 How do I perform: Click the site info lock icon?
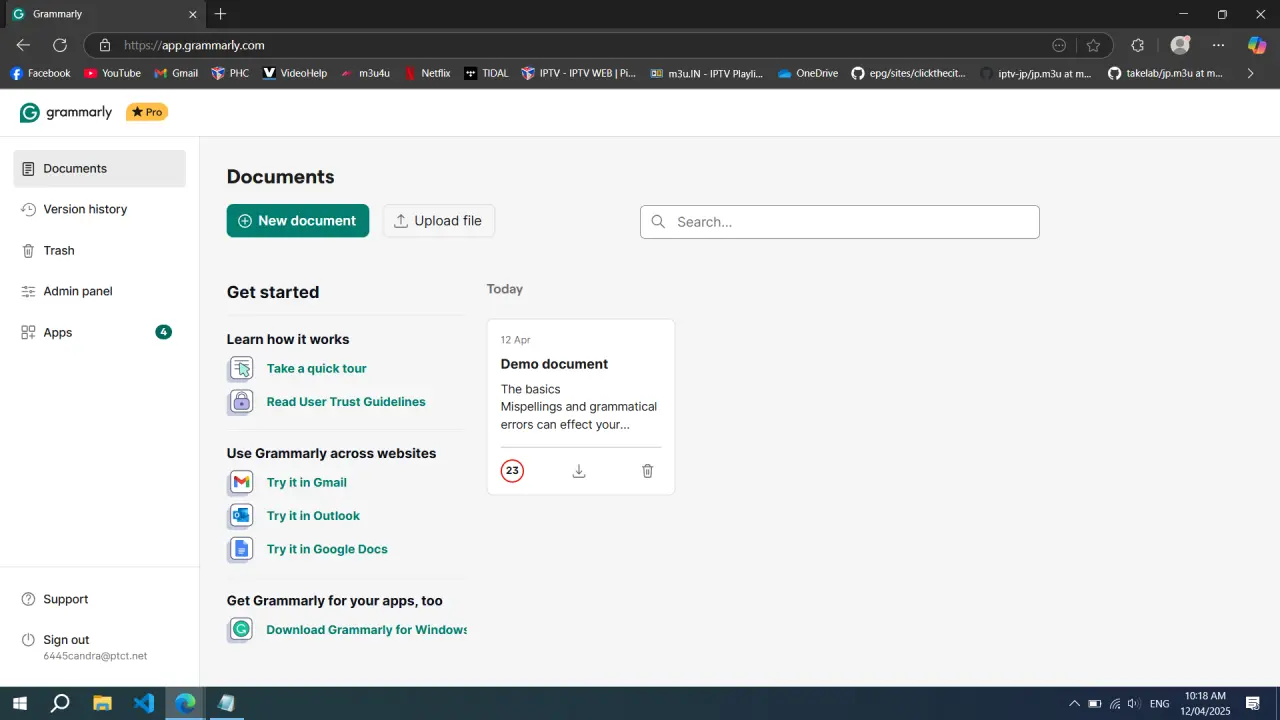click(x=105, y=45)
